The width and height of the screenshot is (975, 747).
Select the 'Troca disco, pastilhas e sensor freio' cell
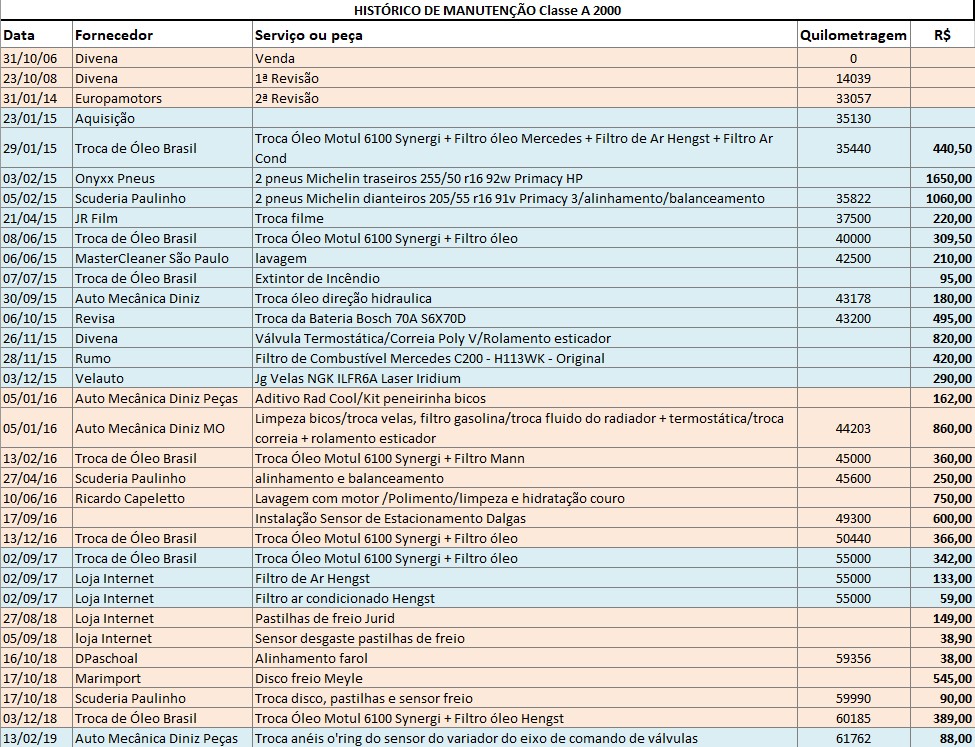click(525, 698)
